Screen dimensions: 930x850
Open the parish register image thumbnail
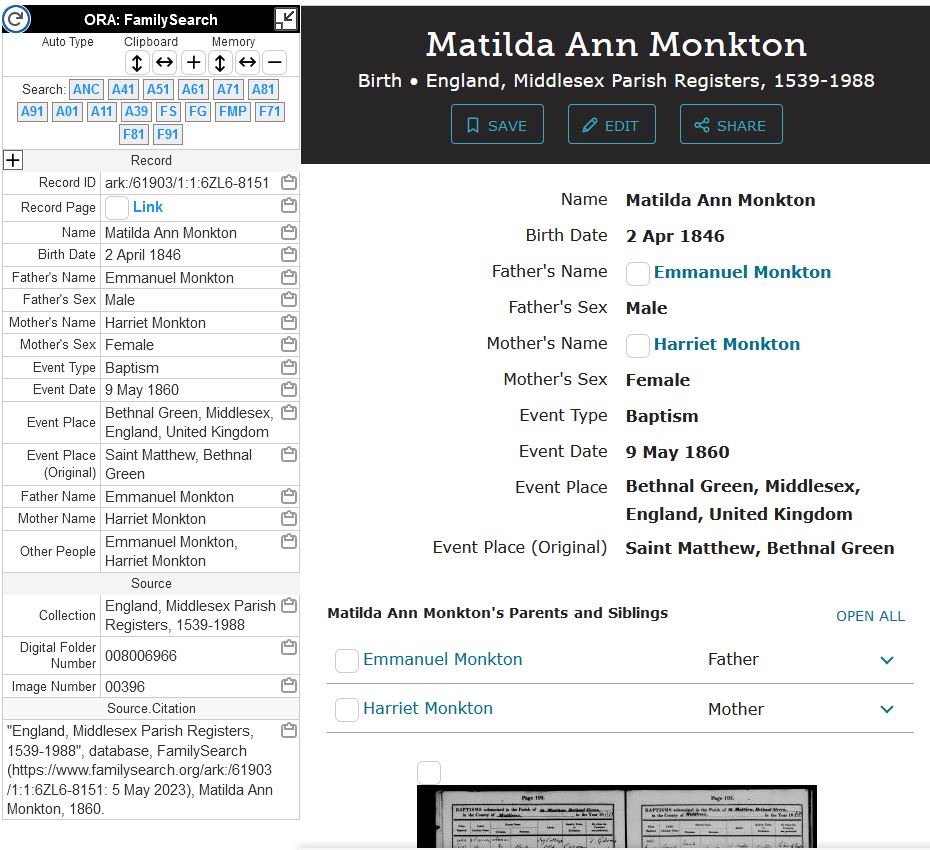pos(616,817)
